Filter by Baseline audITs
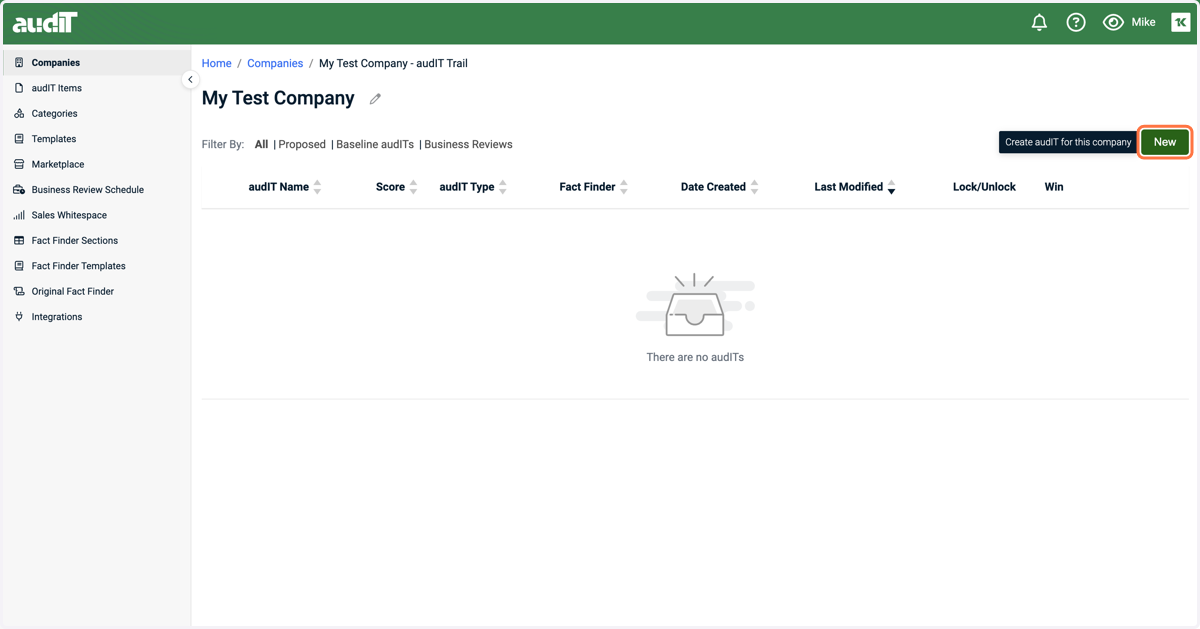The image size is (1200, 629). 375,144
